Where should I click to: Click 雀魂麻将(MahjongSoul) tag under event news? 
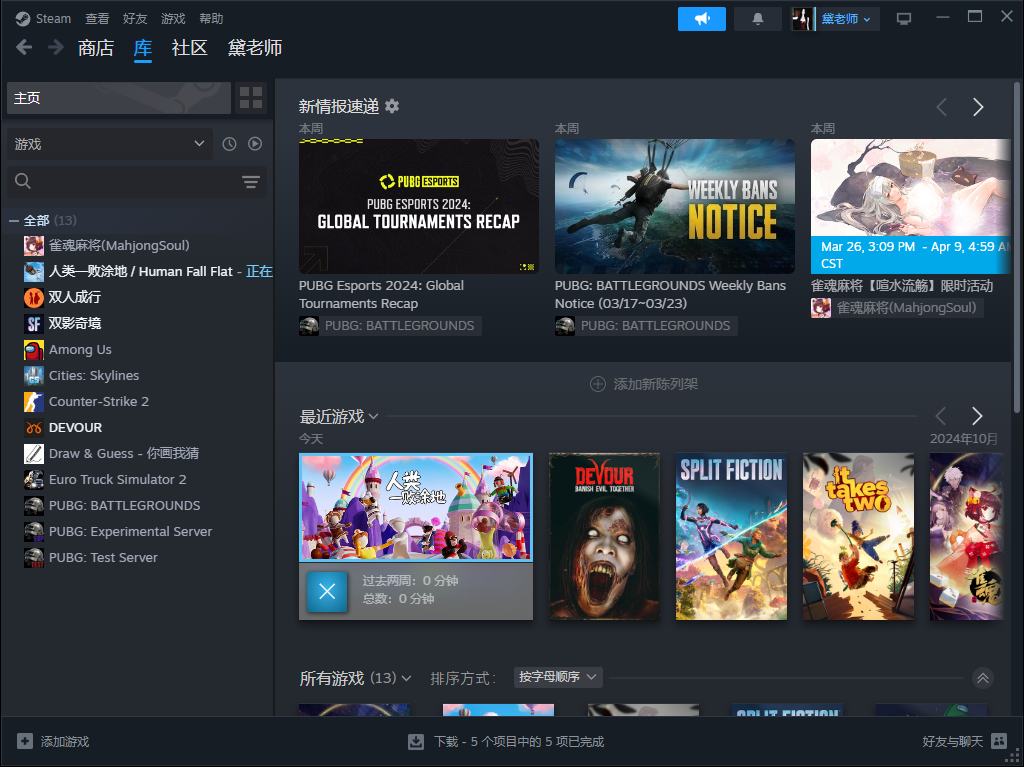click(897, 308)
